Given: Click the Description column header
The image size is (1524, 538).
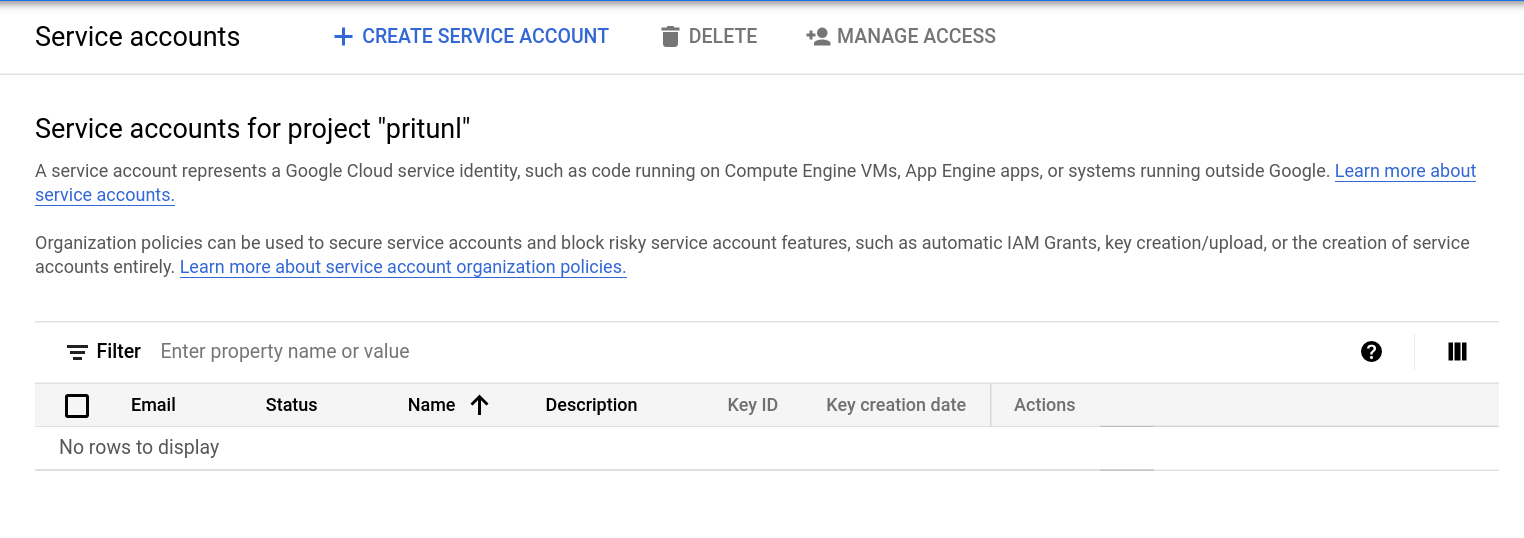Looking at the screenshot, I should tap(591, 405).
